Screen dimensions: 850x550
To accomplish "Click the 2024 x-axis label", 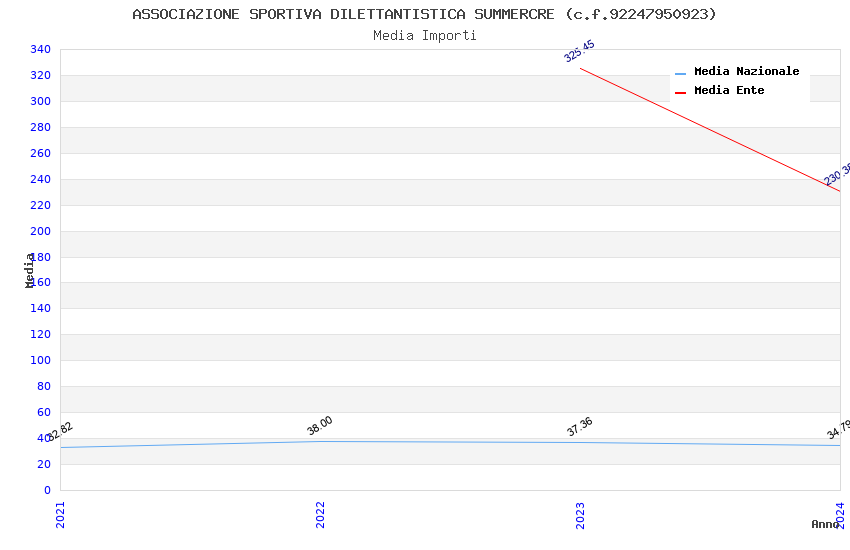I will [840, 515].
